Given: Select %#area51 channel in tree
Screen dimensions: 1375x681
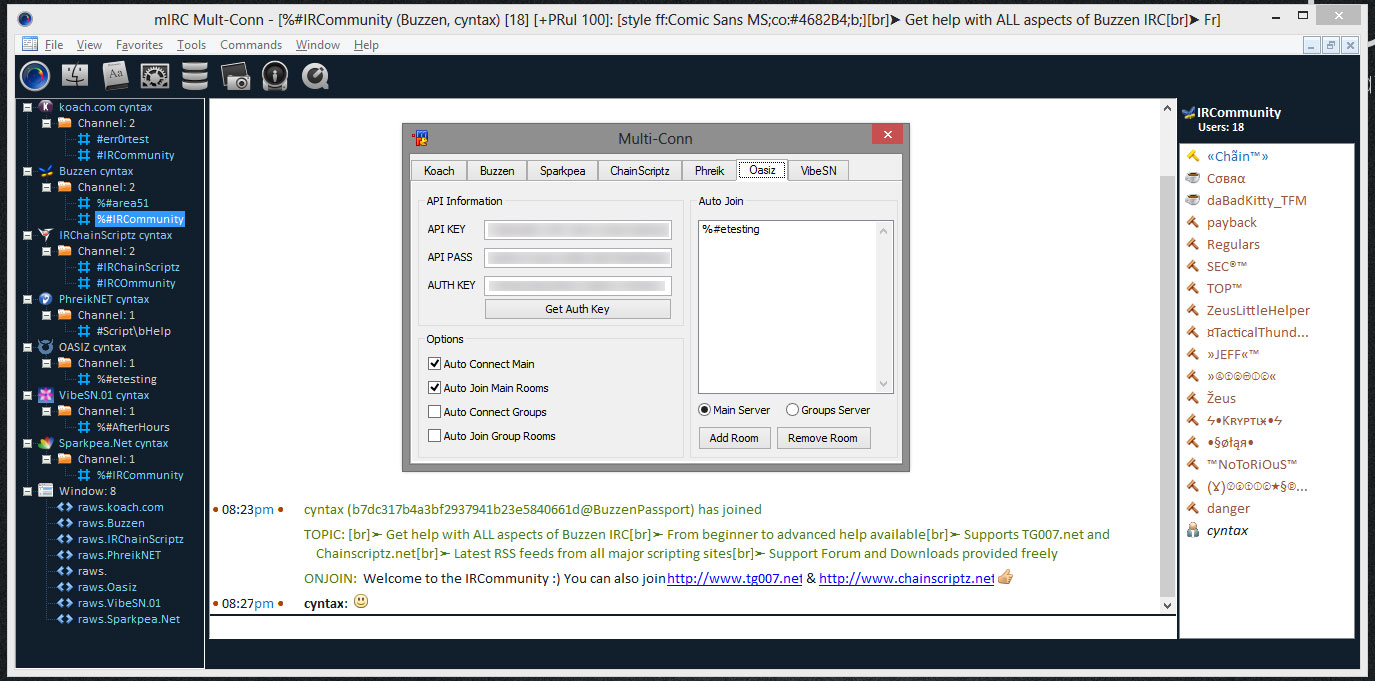Looking at the screenshot, I should click(x=122, y=203).
